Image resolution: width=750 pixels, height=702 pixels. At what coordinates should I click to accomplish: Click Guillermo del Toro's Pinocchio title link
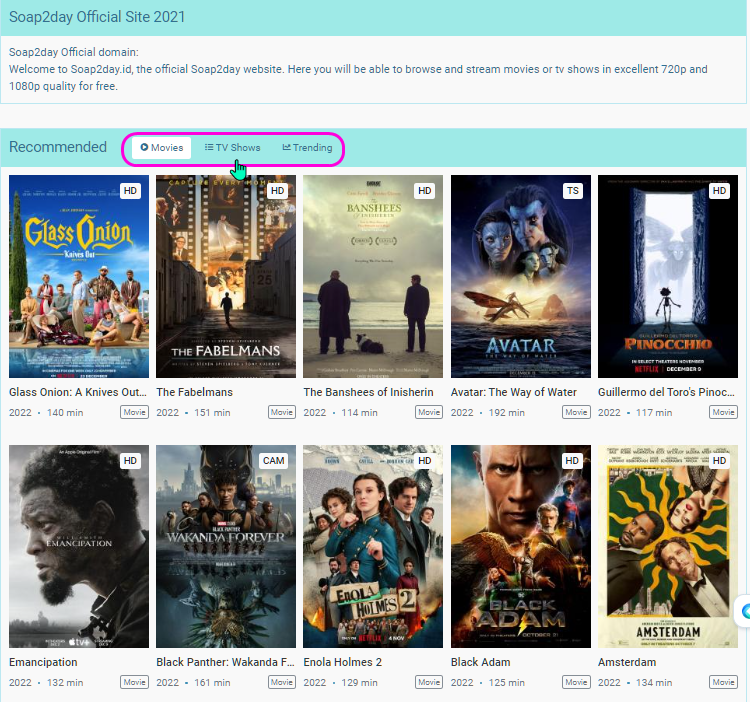click(x=666, y=392)
